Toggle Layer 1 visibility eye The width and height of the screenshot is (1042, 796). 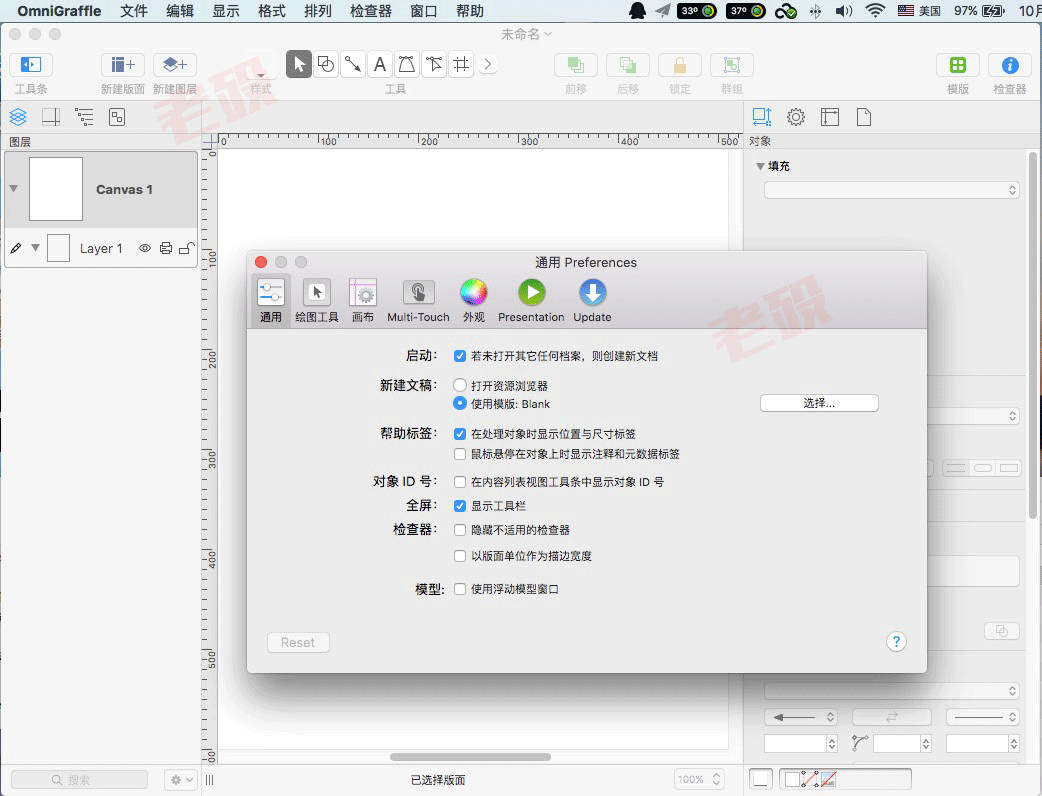(144, 248)
